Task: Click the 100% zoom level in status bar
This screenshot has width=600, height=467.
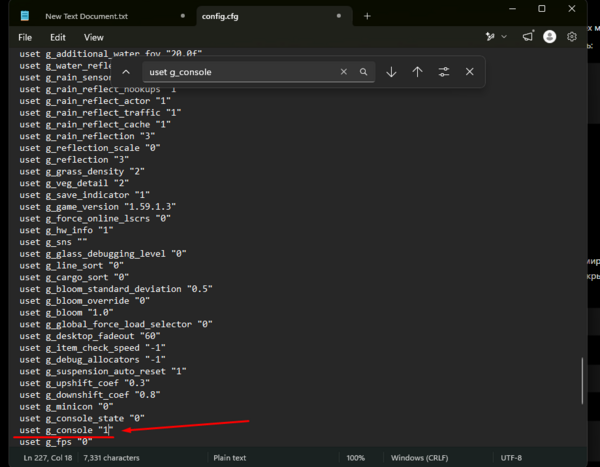Action: [355, 458]
